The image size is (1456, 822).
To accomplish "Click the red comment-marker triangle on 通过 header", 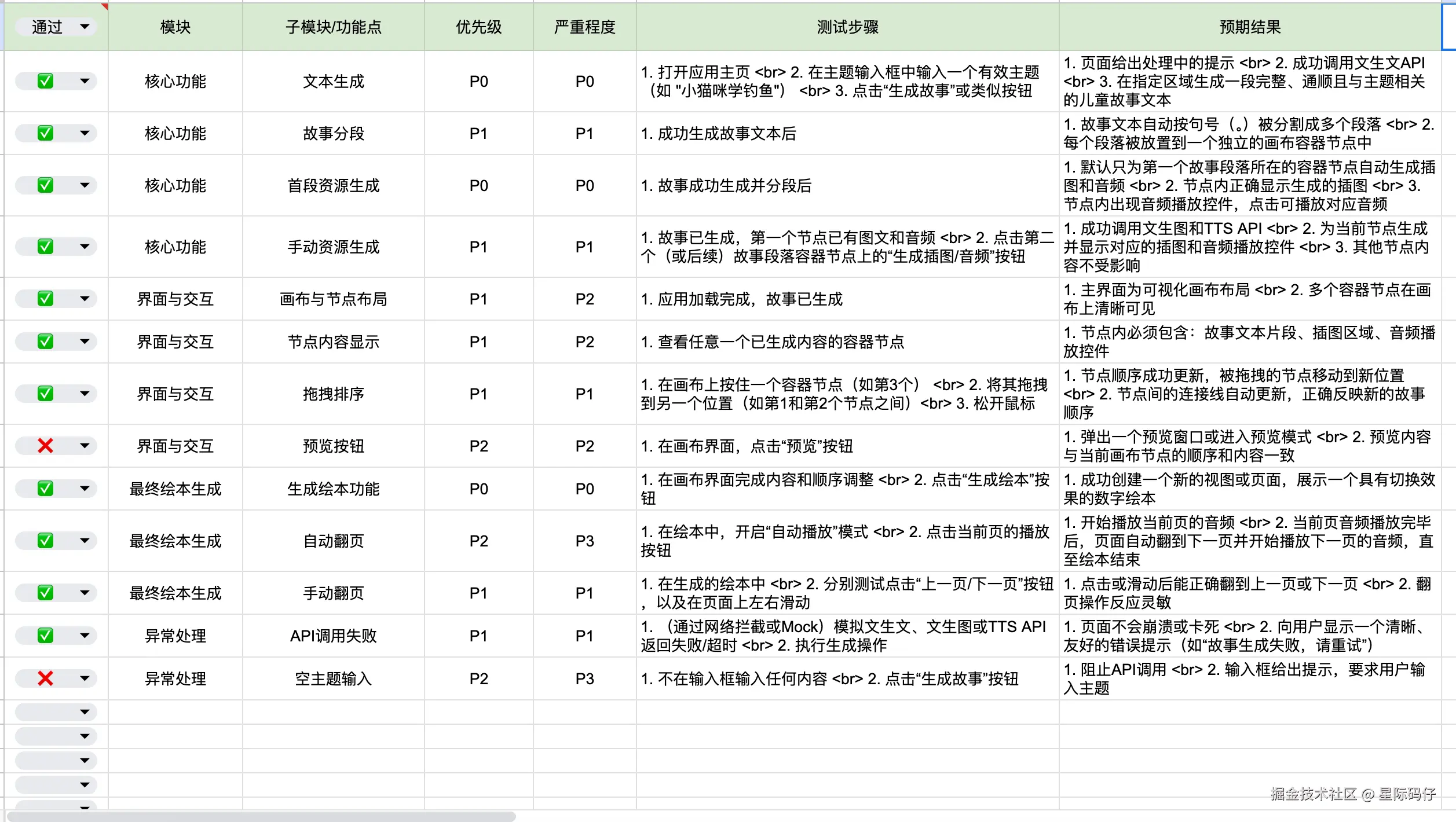I will [105, 6].
